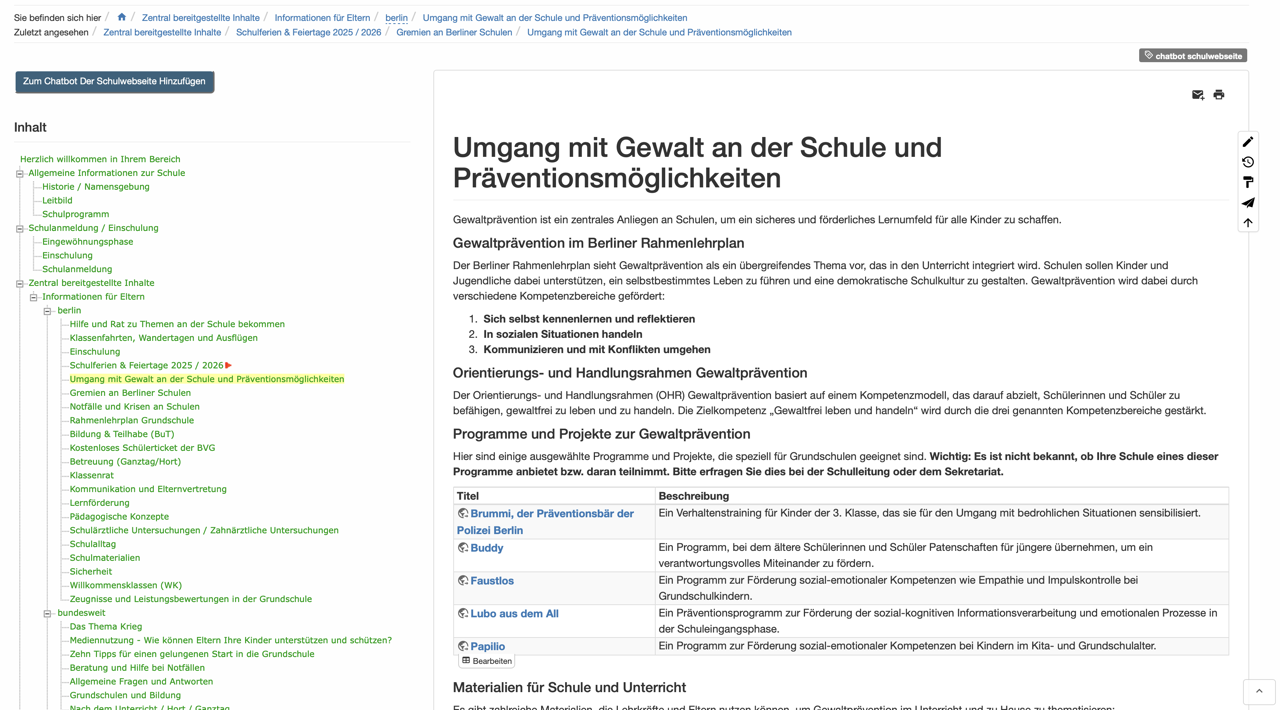Image resolution: width=1280 pixels, height=710 pixels.
Task: Collapse 'Allgemeine Informationen zur Schule' tree node
Action: click(20, 174)
